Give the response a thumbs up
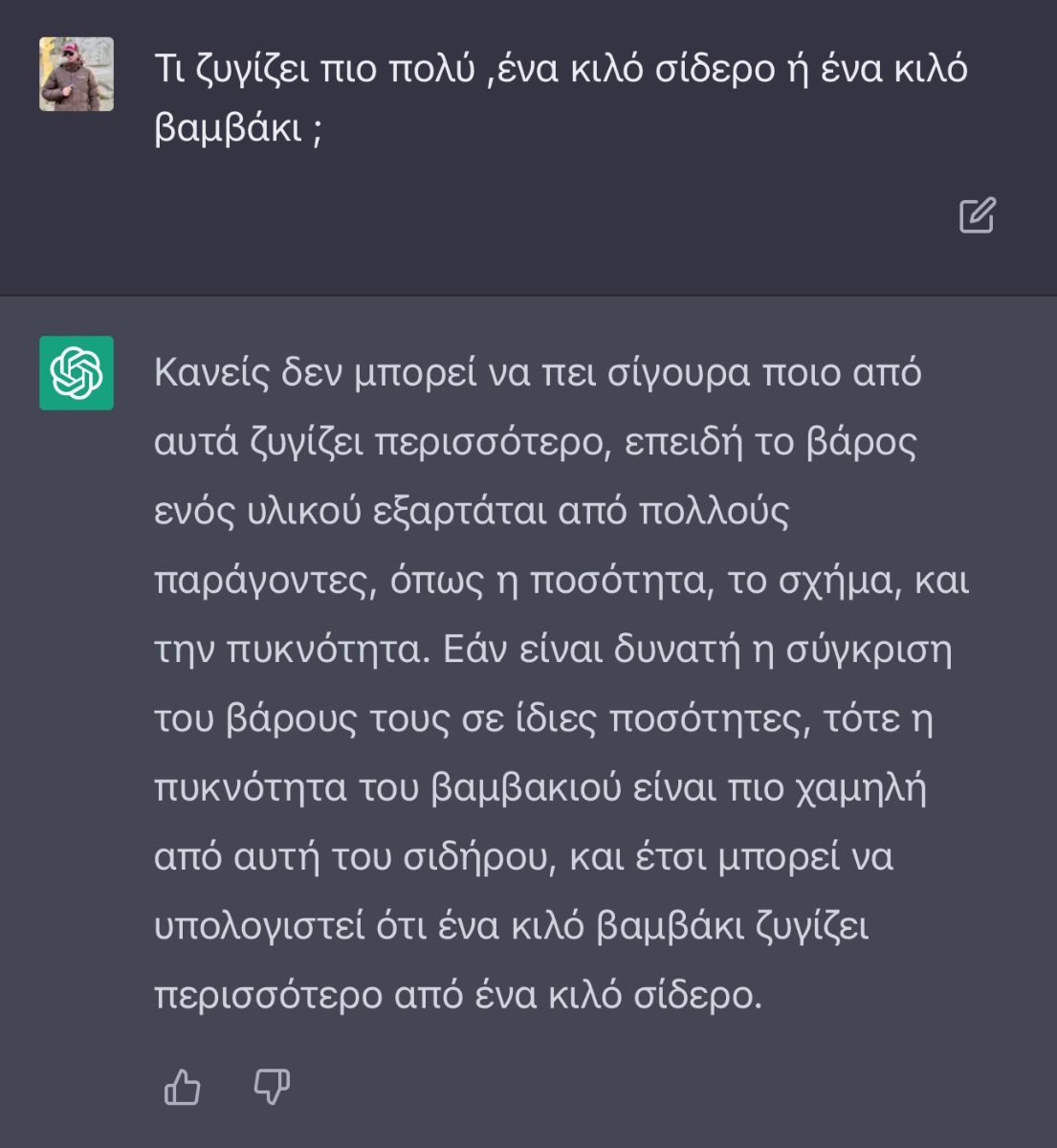 182,1088
